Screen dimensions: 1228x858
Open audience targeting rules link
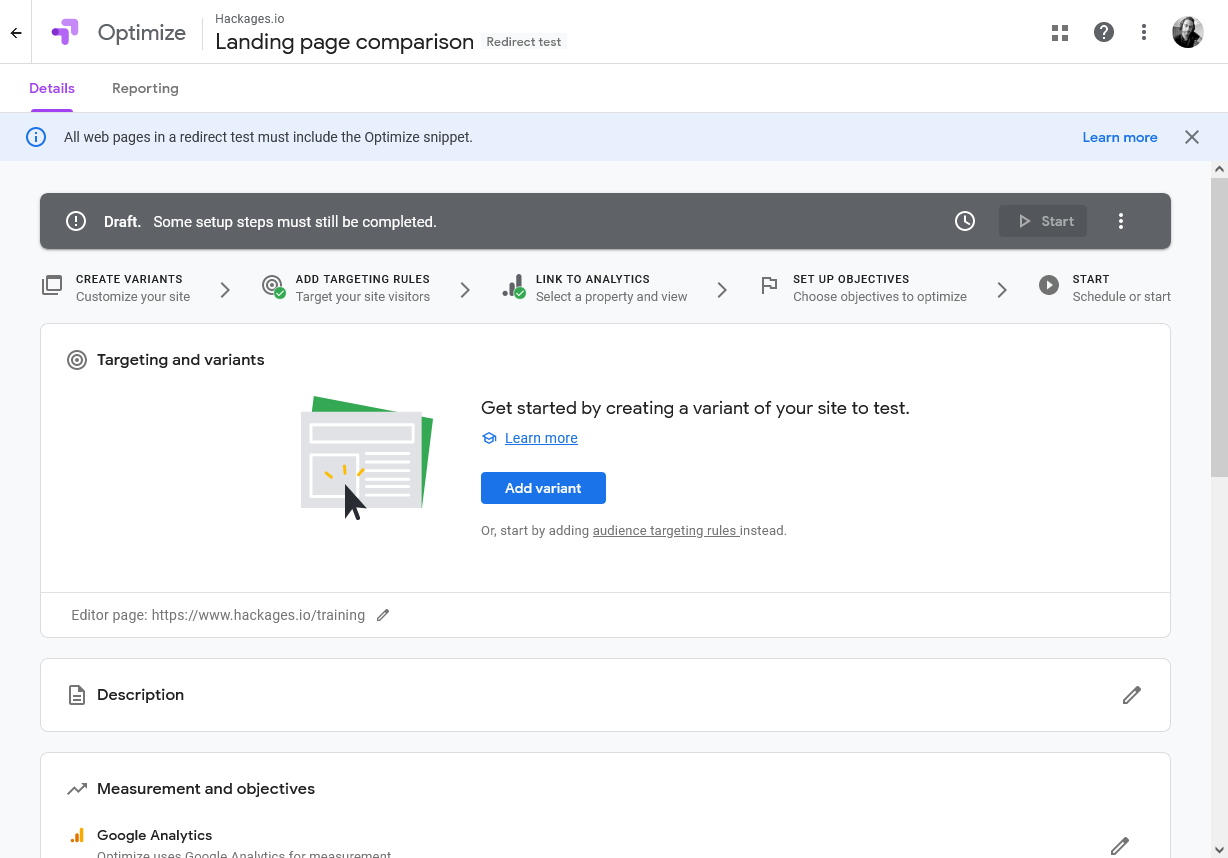click(x=665, y=531)
